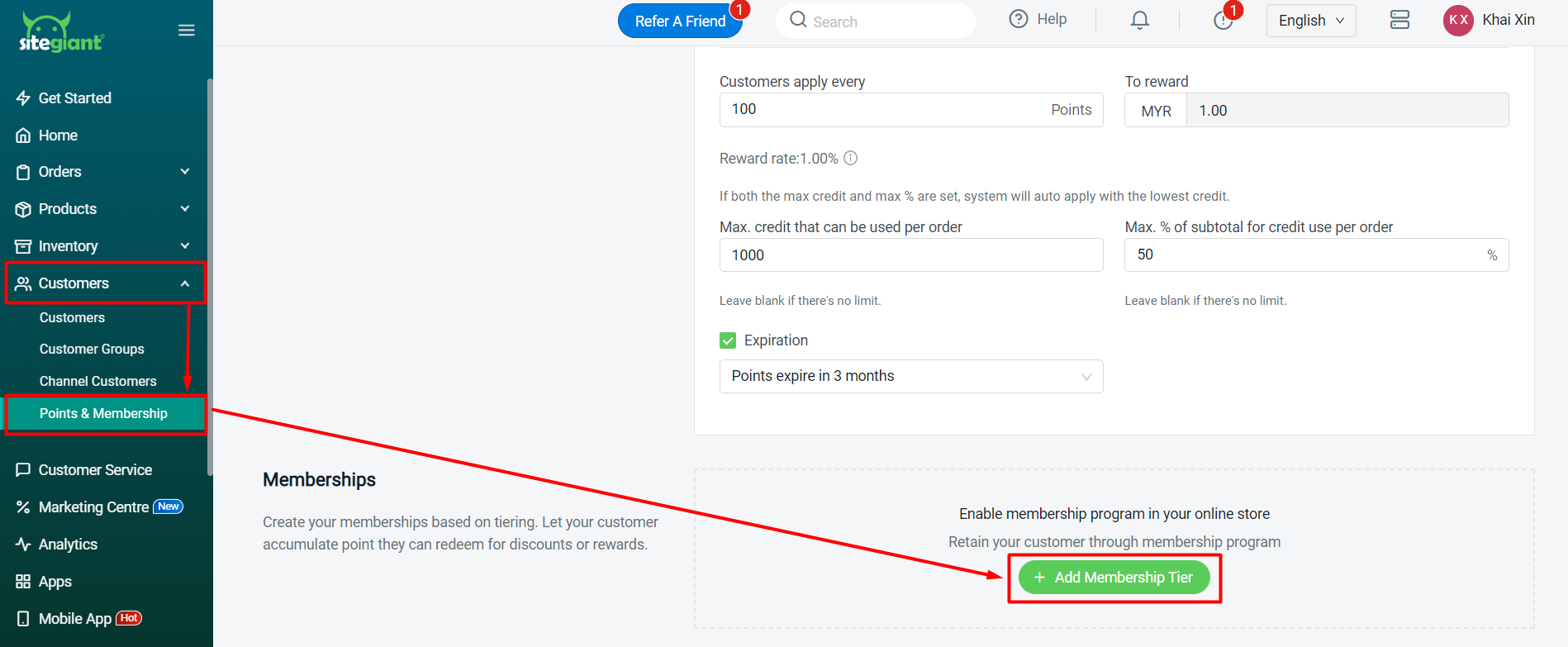Screen dimensions: 1568x647
Task: Click the KX user avatar
Action: click(1459, 21)
